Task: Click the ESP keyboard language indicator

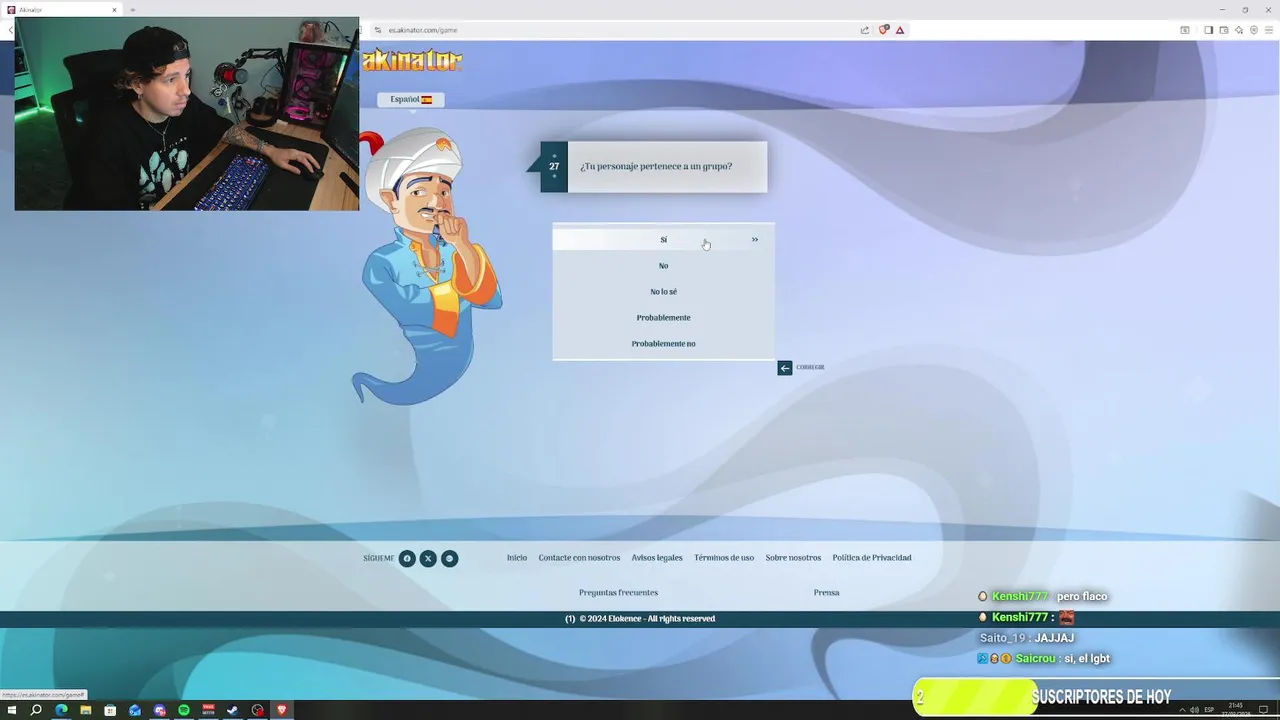Action: point(1209,710)
